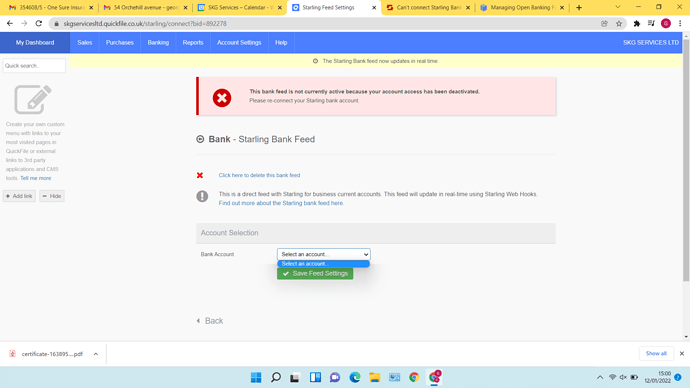Viewport: 690px width, 388px height.
Task: Open taskbar search magnifier
Action: (x=276, y=377)
